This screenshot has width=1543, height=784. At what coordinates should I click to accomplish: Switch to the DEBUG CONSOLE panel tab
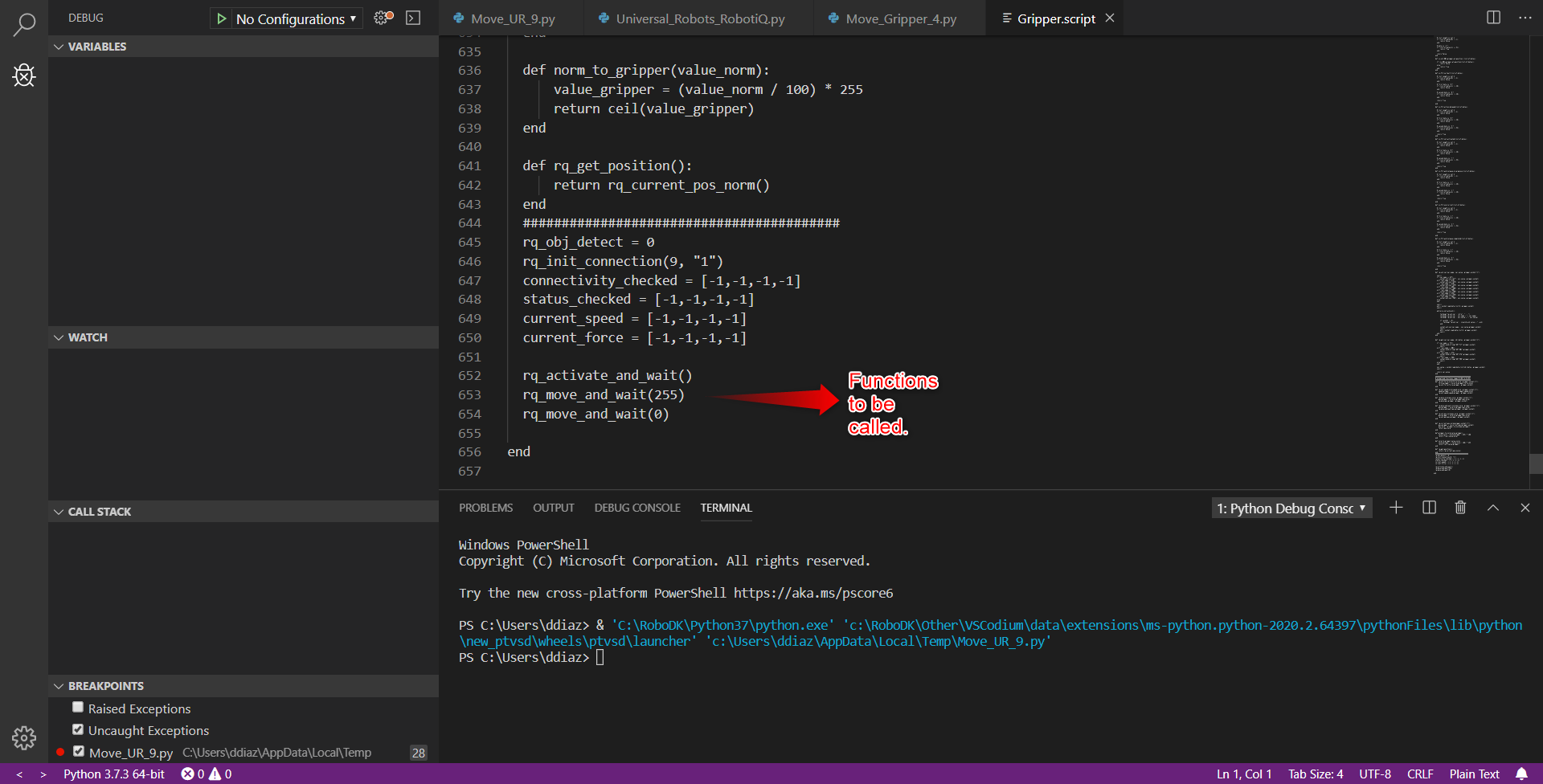pos(636,508)
